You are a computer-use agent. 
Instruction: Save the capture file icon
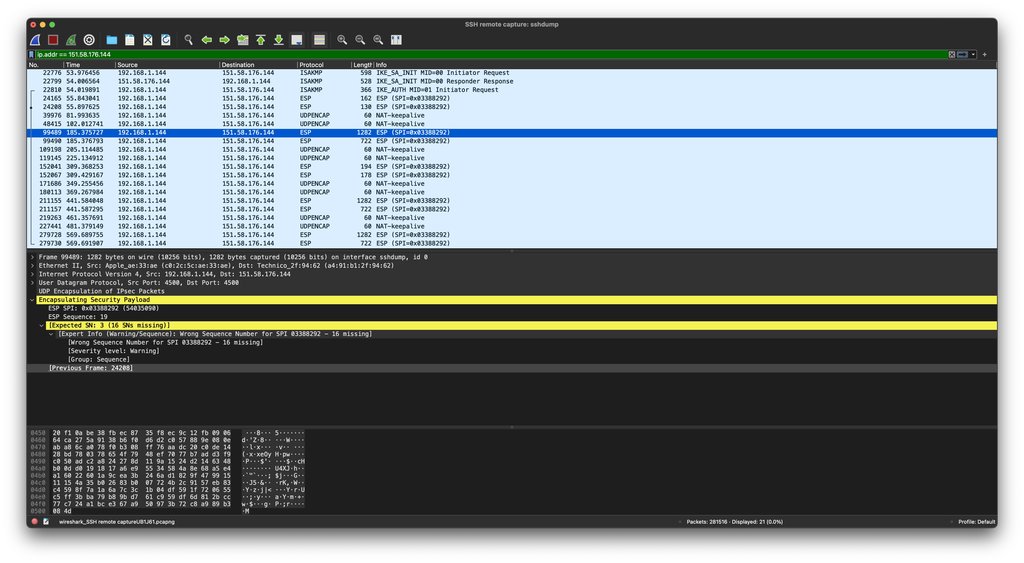click(130, 40)
